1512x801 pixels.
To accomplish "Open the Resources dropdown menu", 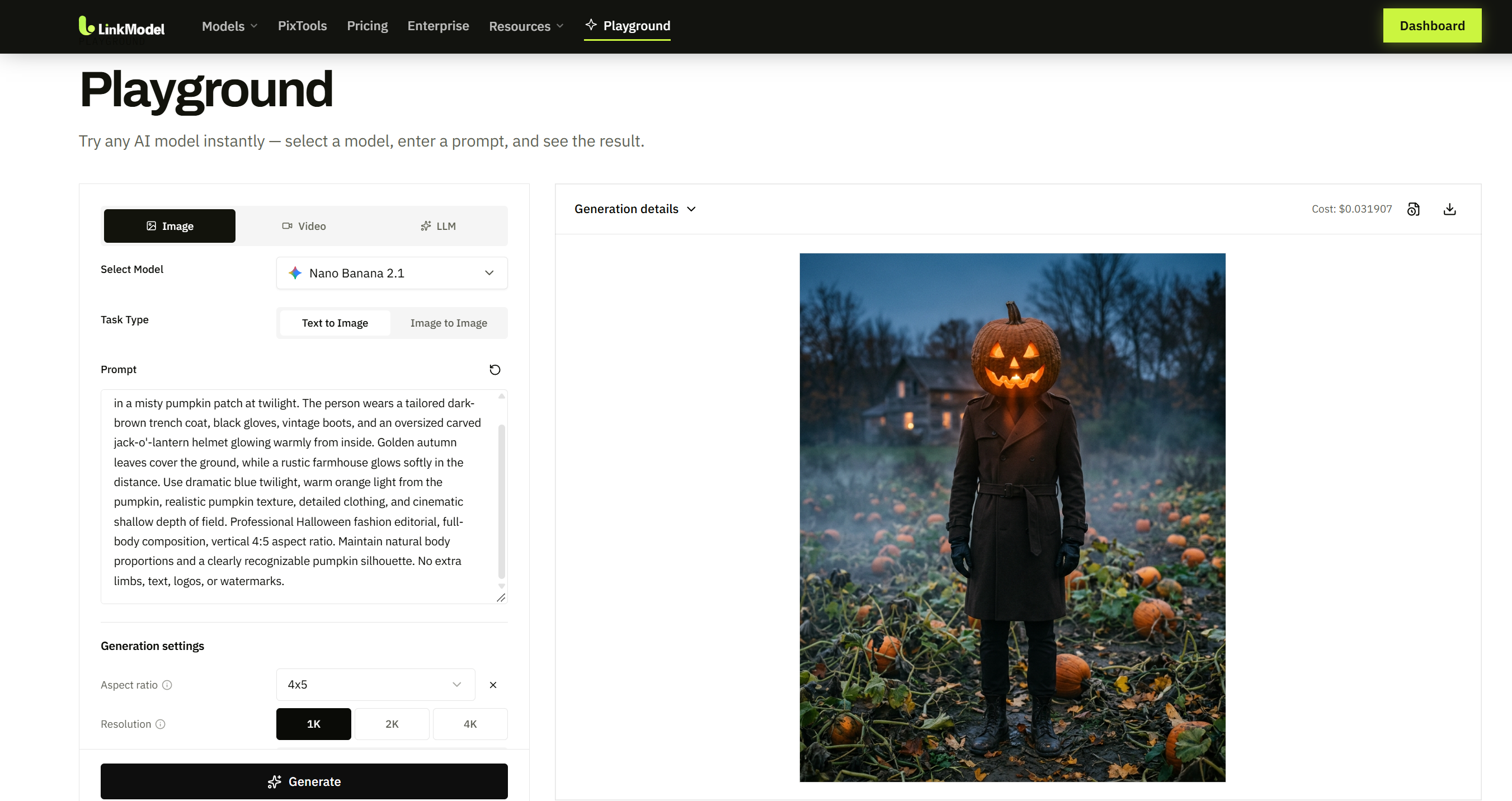I will coord(526,26).
